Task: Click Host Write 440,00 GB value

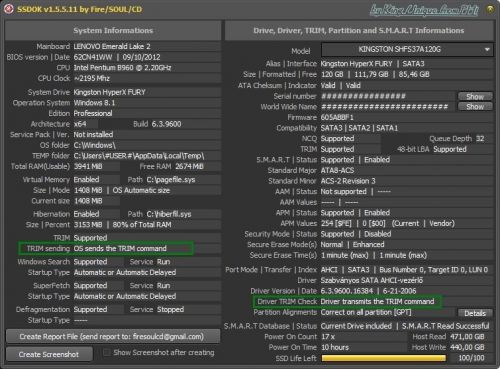Action: pos(467,347)
